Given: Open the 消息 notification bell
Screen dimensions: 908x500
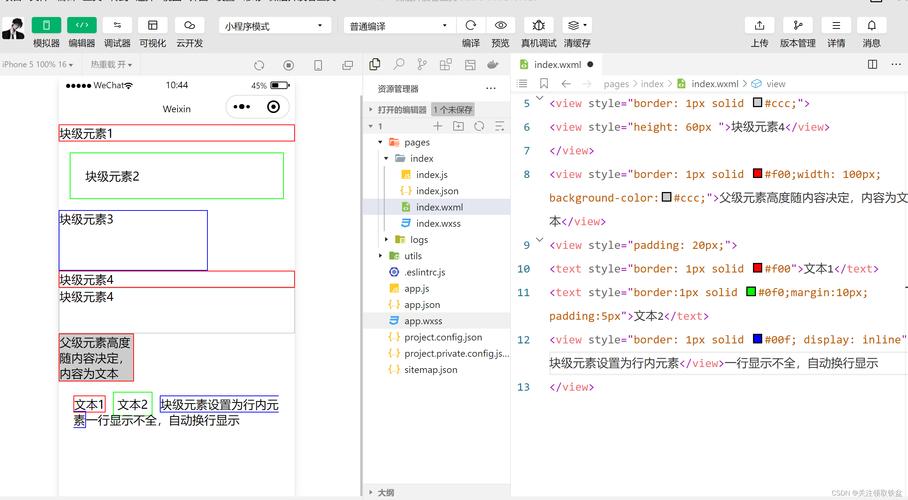Looking at the screenshot, I should pos(871,25).
